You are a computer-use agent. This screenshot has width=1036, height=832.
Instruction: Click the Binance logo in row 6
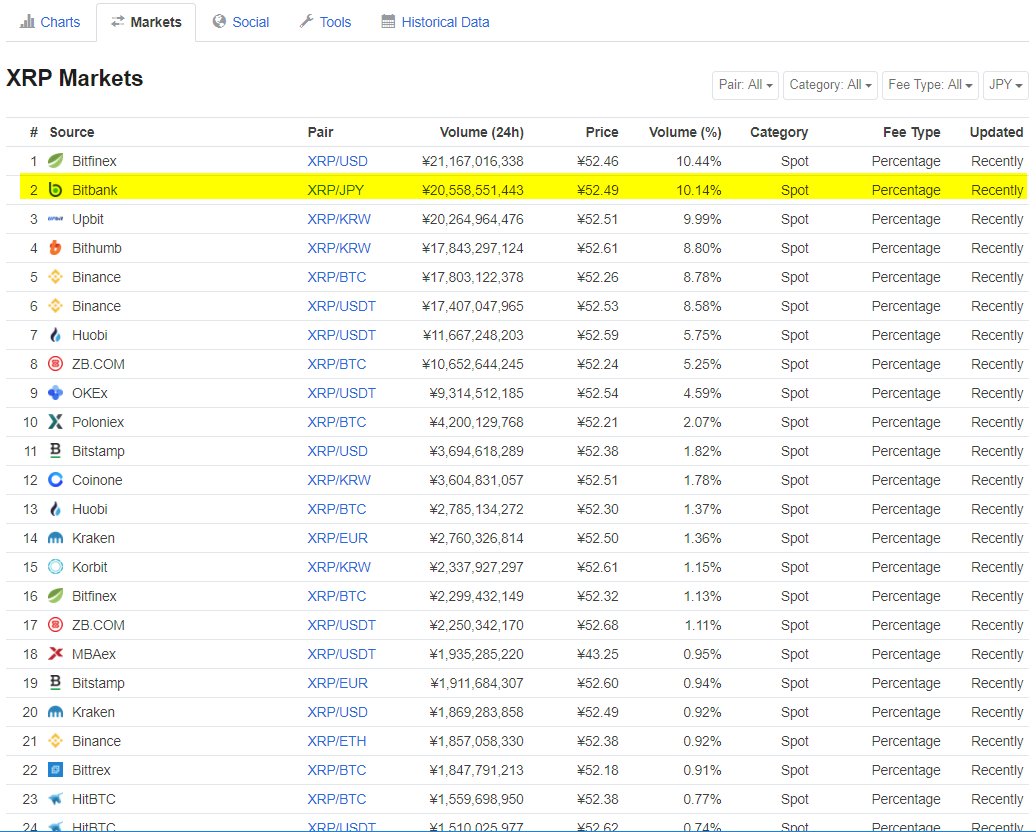click(x=56, y=306)
